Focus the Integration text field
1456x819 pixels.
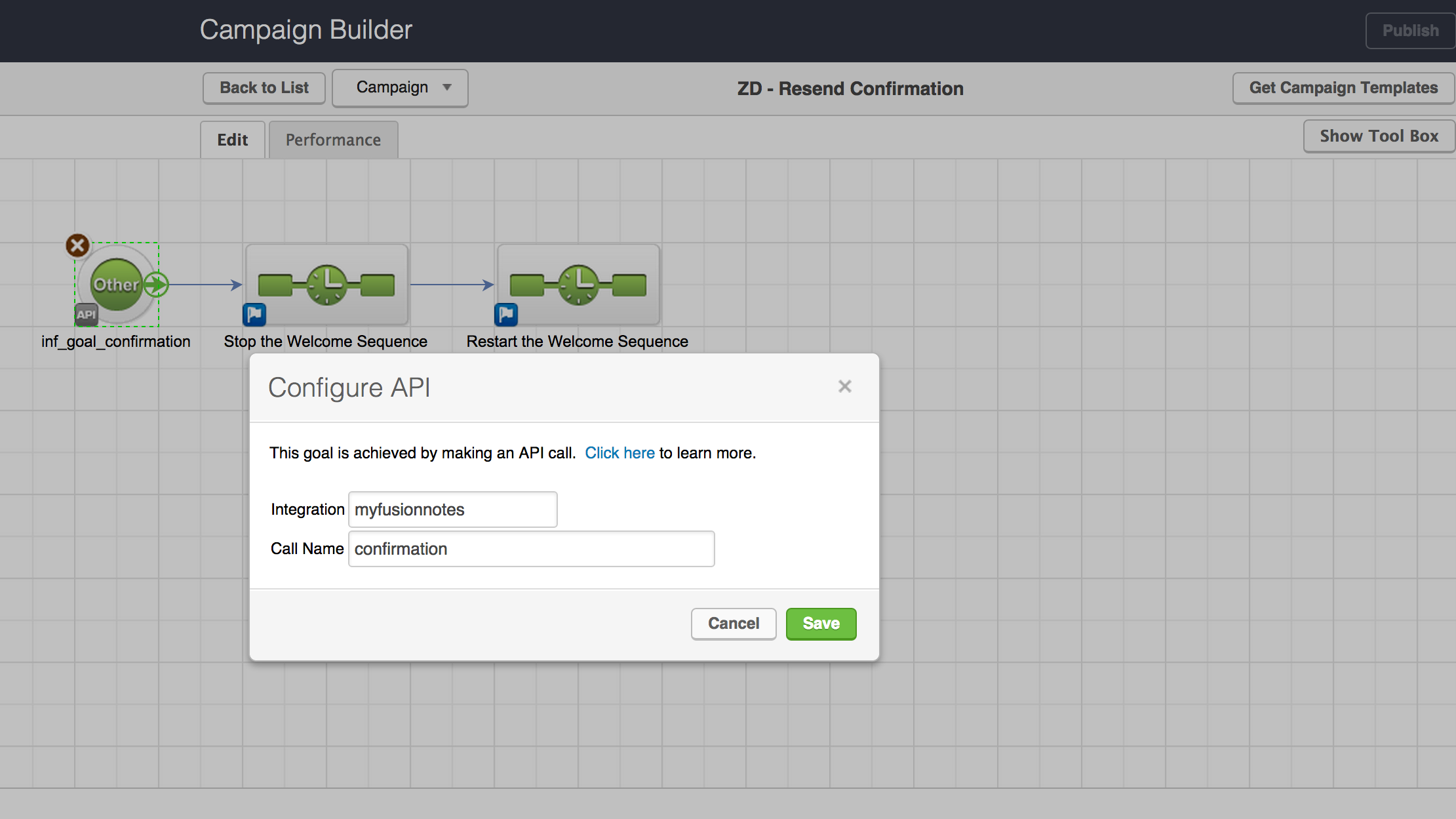click(452, 509)
